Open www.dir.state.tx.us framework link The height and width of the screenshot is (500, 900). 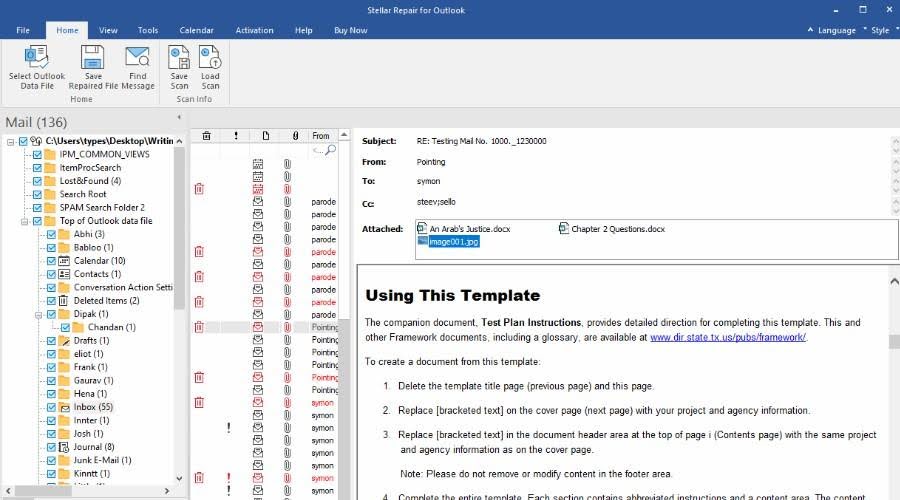click(x=728, y=337)
